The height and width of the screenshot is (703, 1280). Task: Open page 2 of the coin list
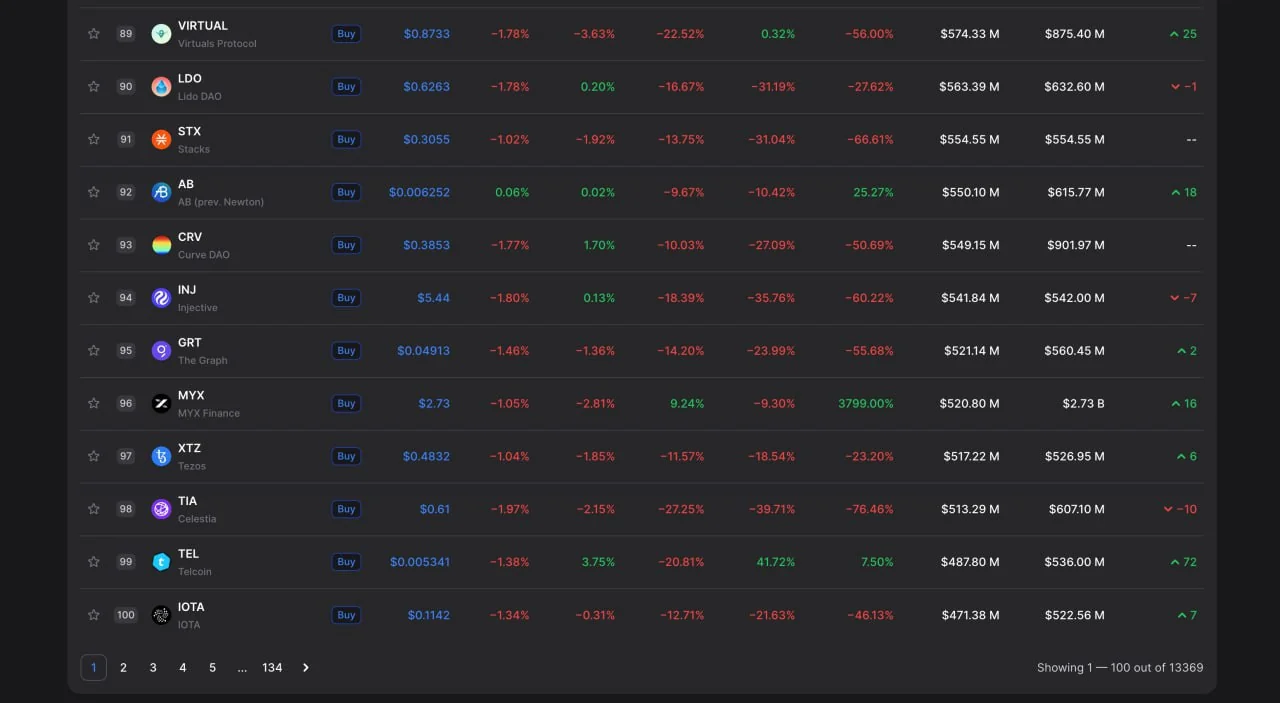coord(123,668)
